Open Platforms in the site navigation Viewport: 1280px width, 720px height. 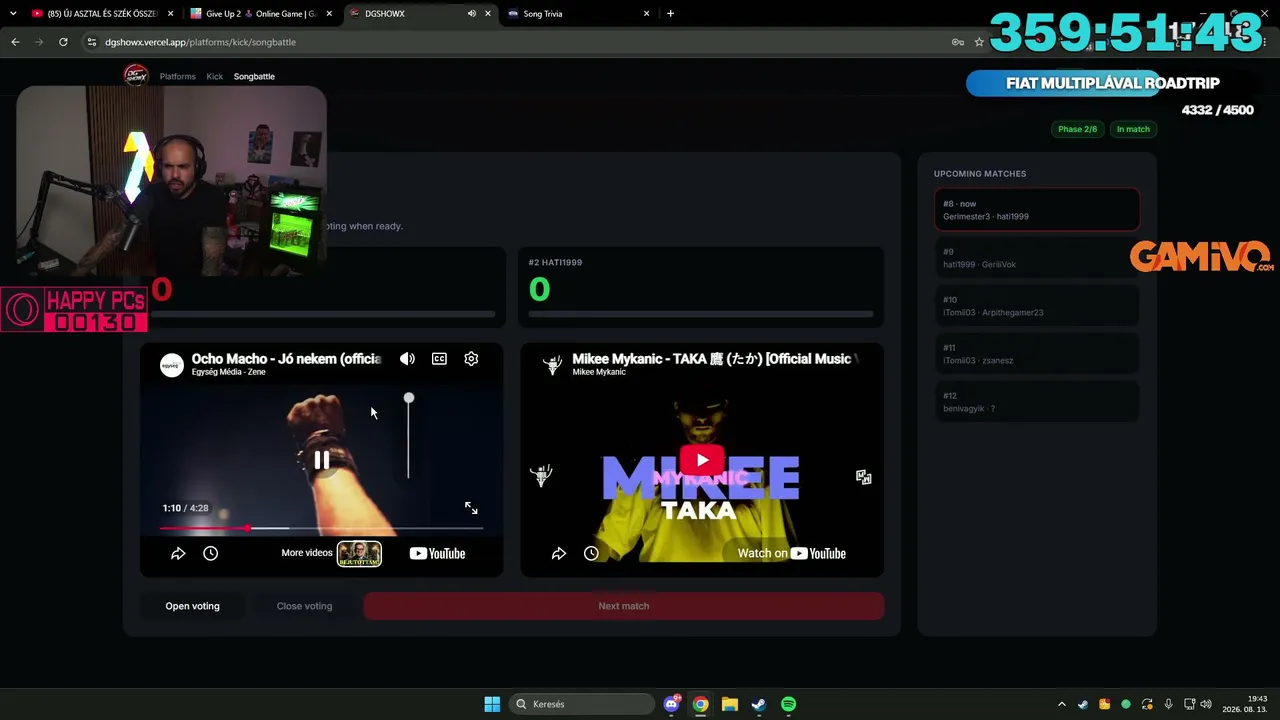178,76
